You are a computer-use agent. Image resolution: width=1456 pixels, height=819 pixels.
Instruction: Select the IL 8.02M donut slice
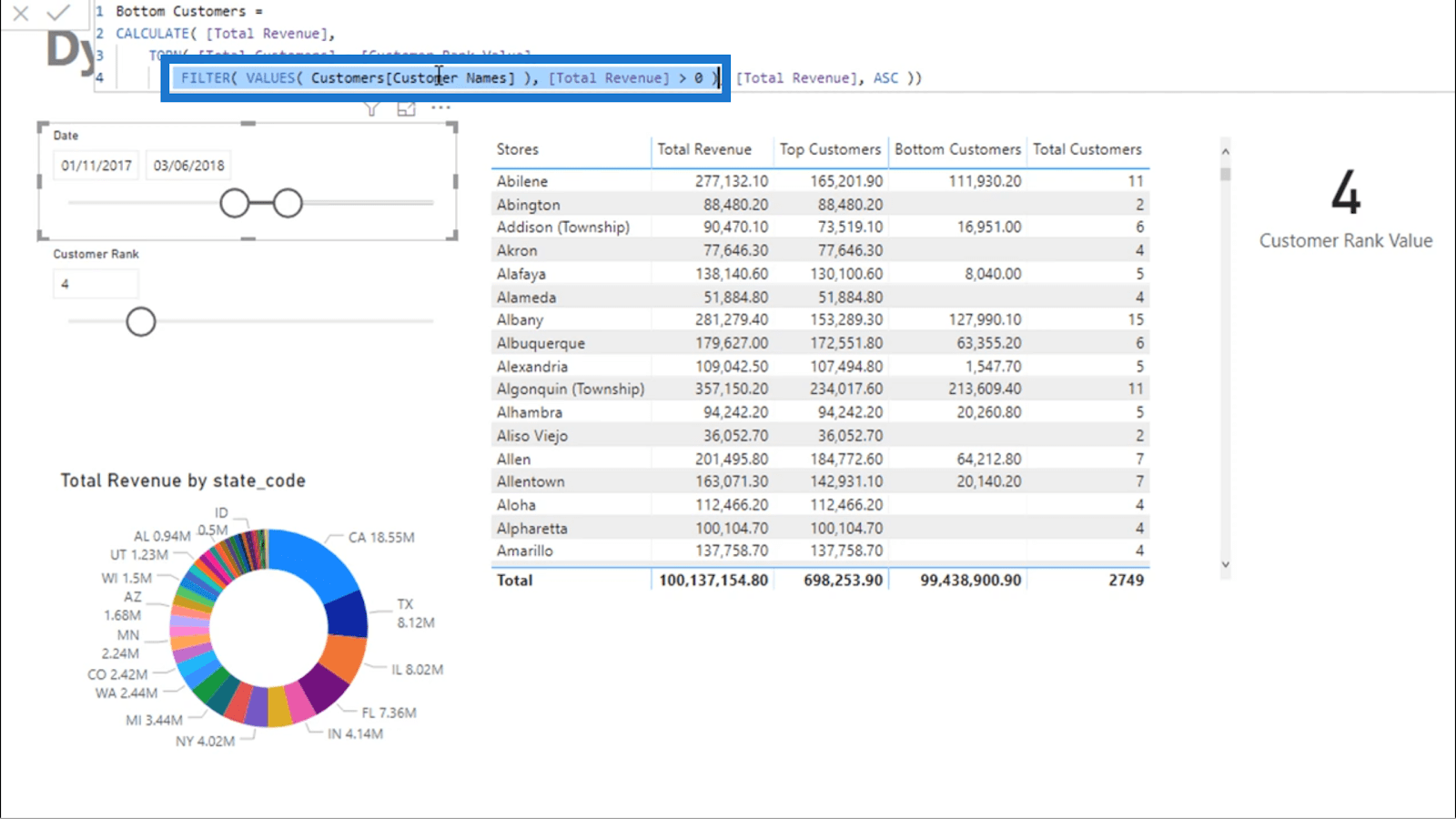346,657
